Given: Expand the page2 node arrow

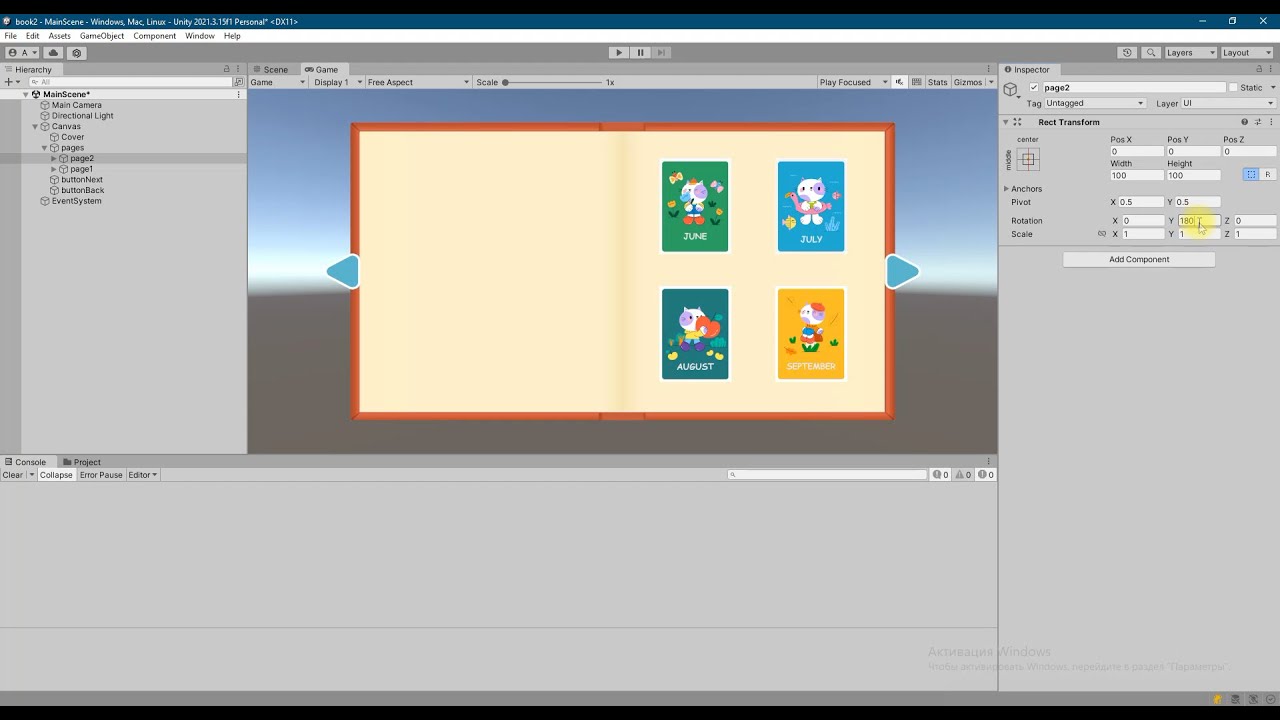Looking at the screenshot, I should 53,159.
